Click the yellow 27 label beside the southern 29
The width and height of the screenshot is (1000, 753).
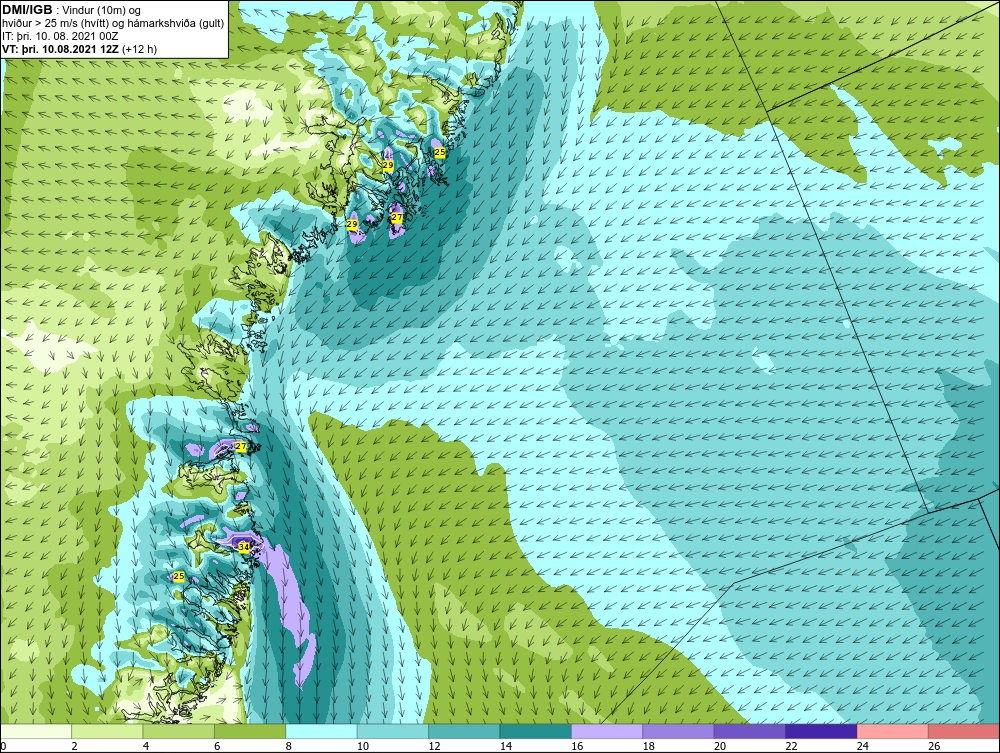pos(397,217)
